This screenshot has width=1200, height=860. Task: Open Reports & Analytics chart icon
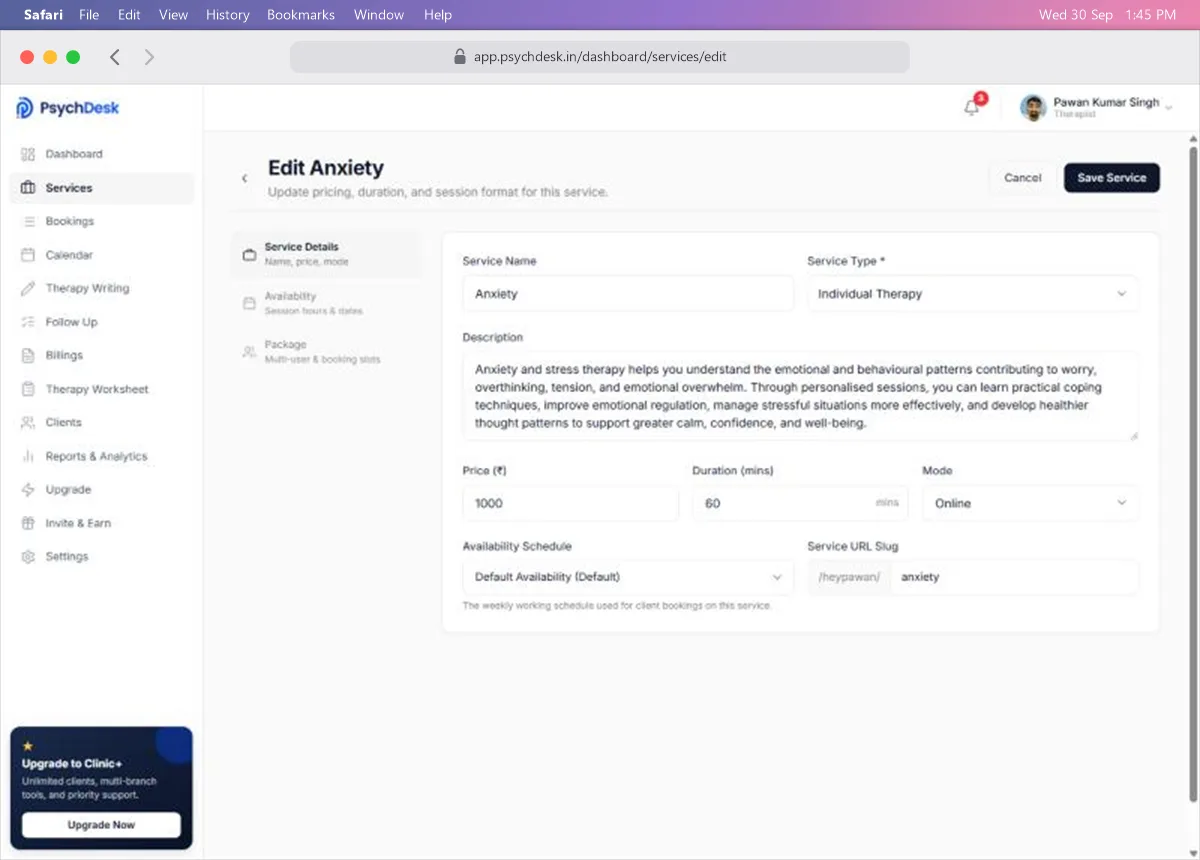click(28, 456)
